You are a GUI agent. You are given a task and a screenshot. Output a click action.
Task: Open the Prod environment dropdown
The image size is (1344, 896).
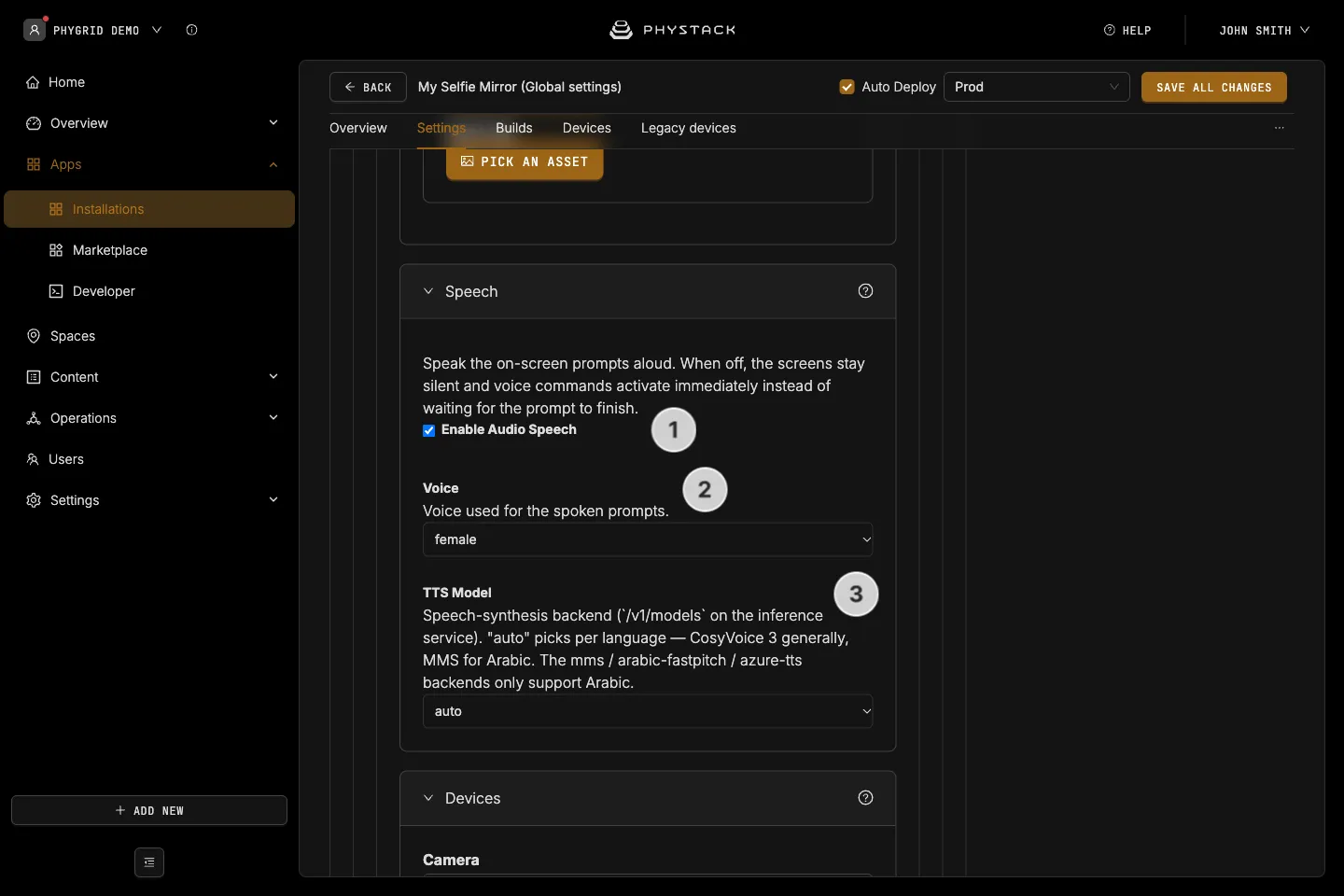[1037, 87]
